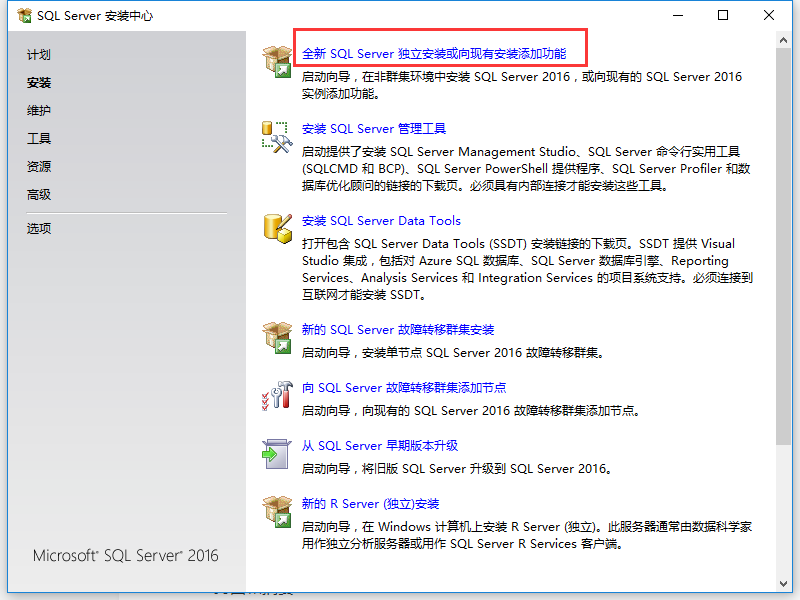Open 向 SQL Server 故障转移群集添加节点 link

coord(404,388)
